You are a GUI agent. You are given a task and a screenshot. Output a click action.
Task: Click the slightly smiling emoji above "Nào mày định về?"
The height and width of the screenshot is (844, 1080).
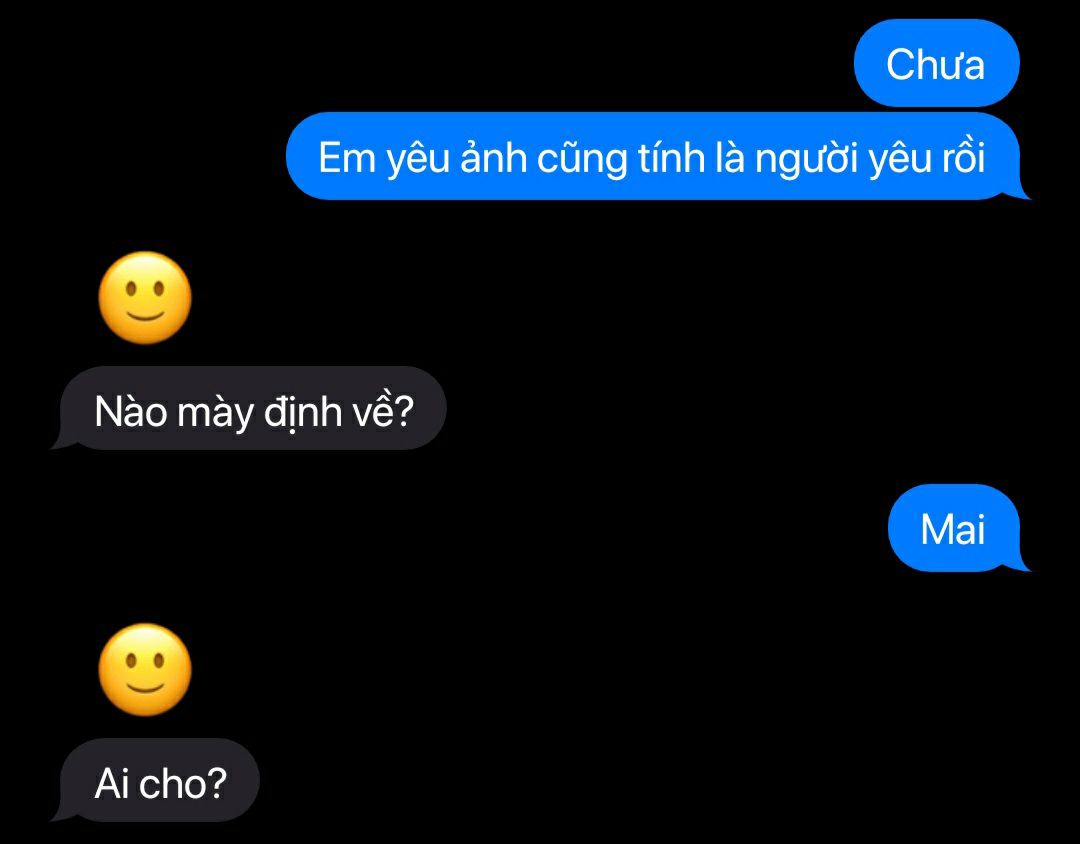pyautogui.click(x=145, y=298)
